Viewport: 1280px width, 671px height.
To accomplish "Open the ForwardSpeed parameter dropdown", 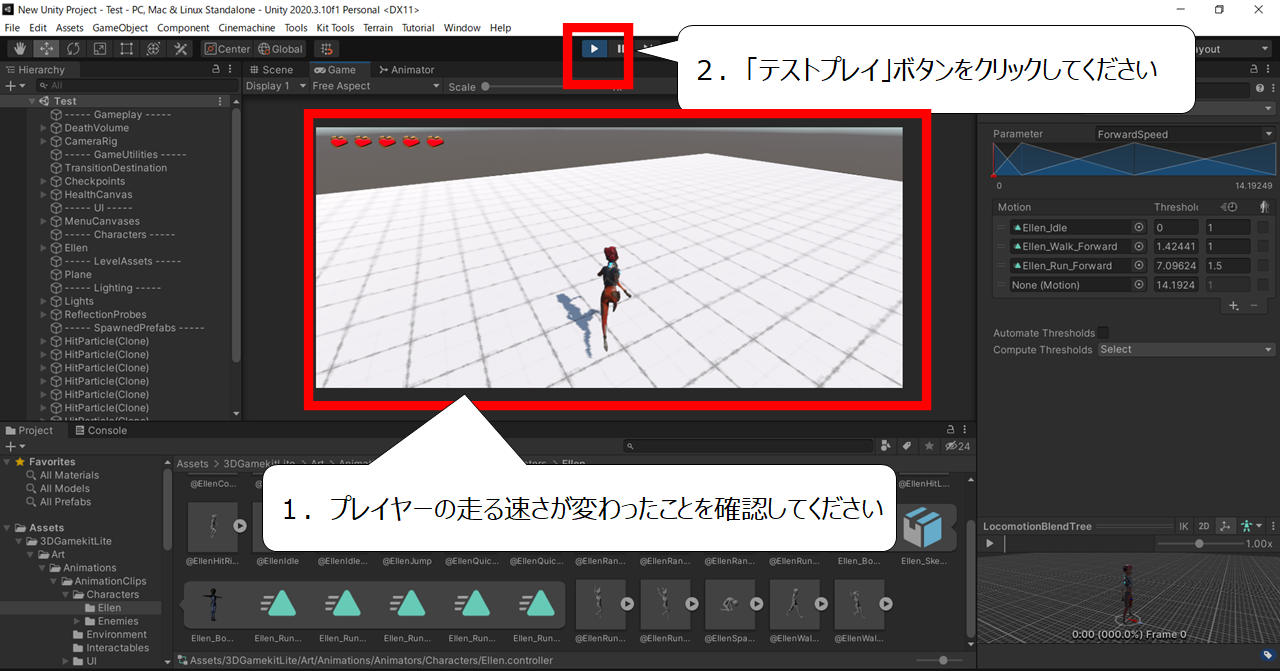I will click(1184, 134).
